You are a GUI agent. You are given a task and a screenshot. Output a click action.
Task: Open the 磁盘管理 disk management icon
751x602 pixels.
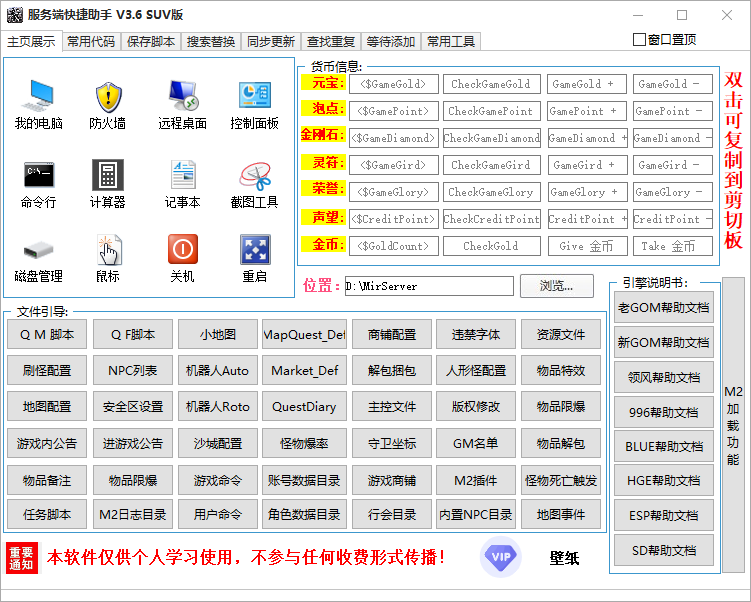pos(38,250)
